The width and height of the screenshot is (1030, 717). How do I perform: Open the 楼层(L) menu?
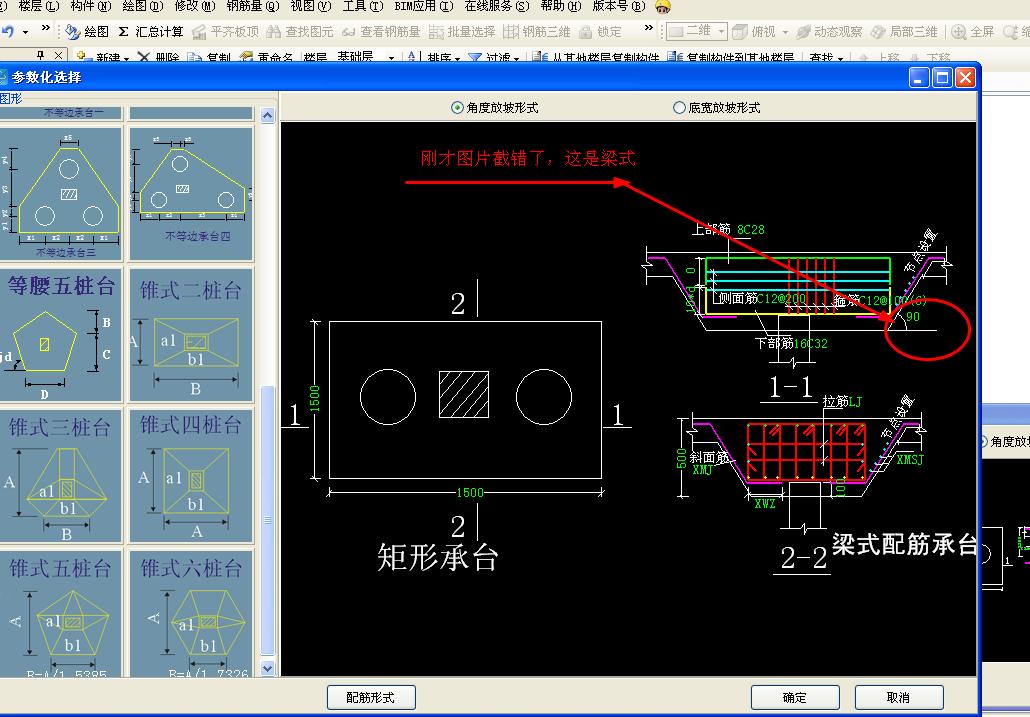[x=39, y=6]
